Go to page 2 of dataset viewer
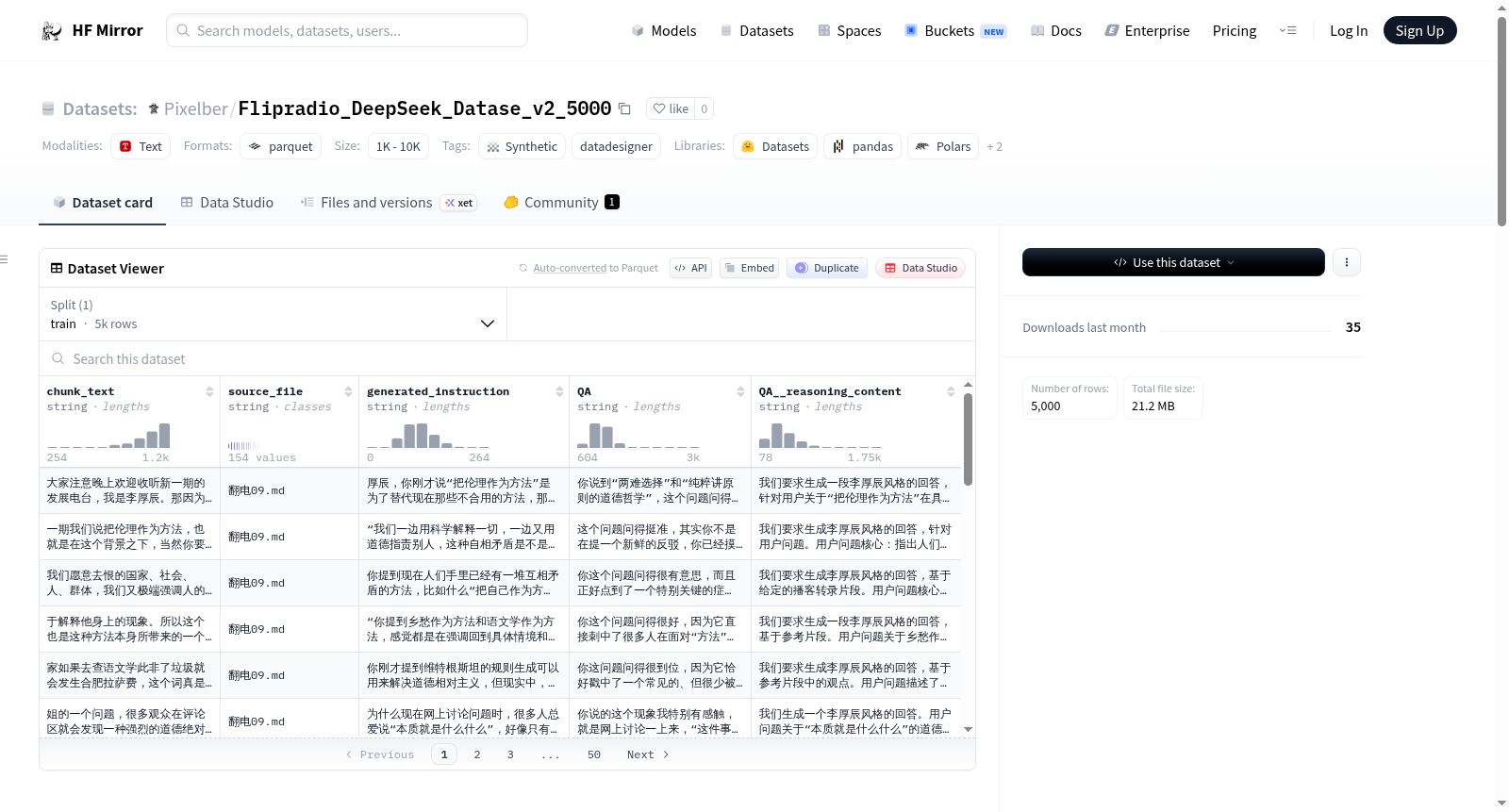1509x812 pixels. pyautogui.click(x=477, y=754)
